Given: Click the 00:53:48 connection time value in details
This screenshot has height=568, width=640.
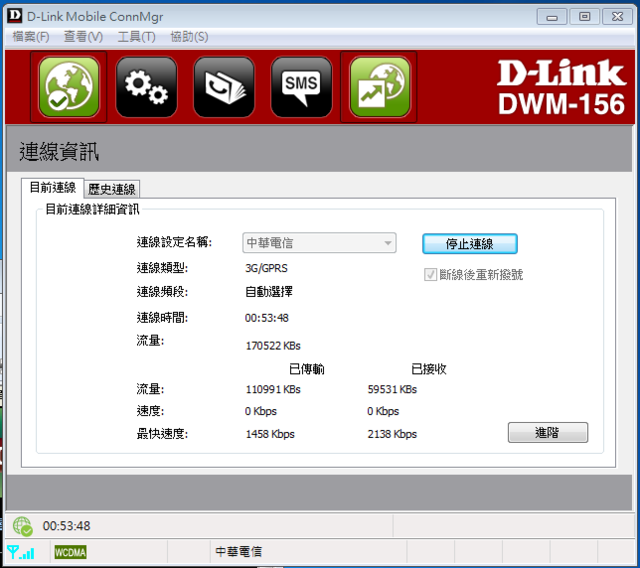Looking at the screenshot, I should 267,318.
